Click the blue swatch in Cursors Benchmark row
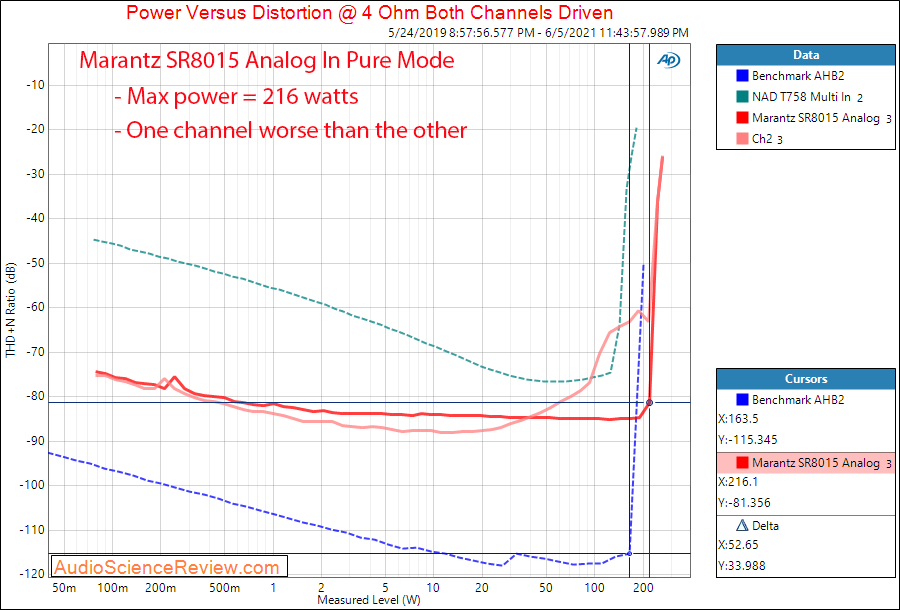 click(x=742, y=399)
